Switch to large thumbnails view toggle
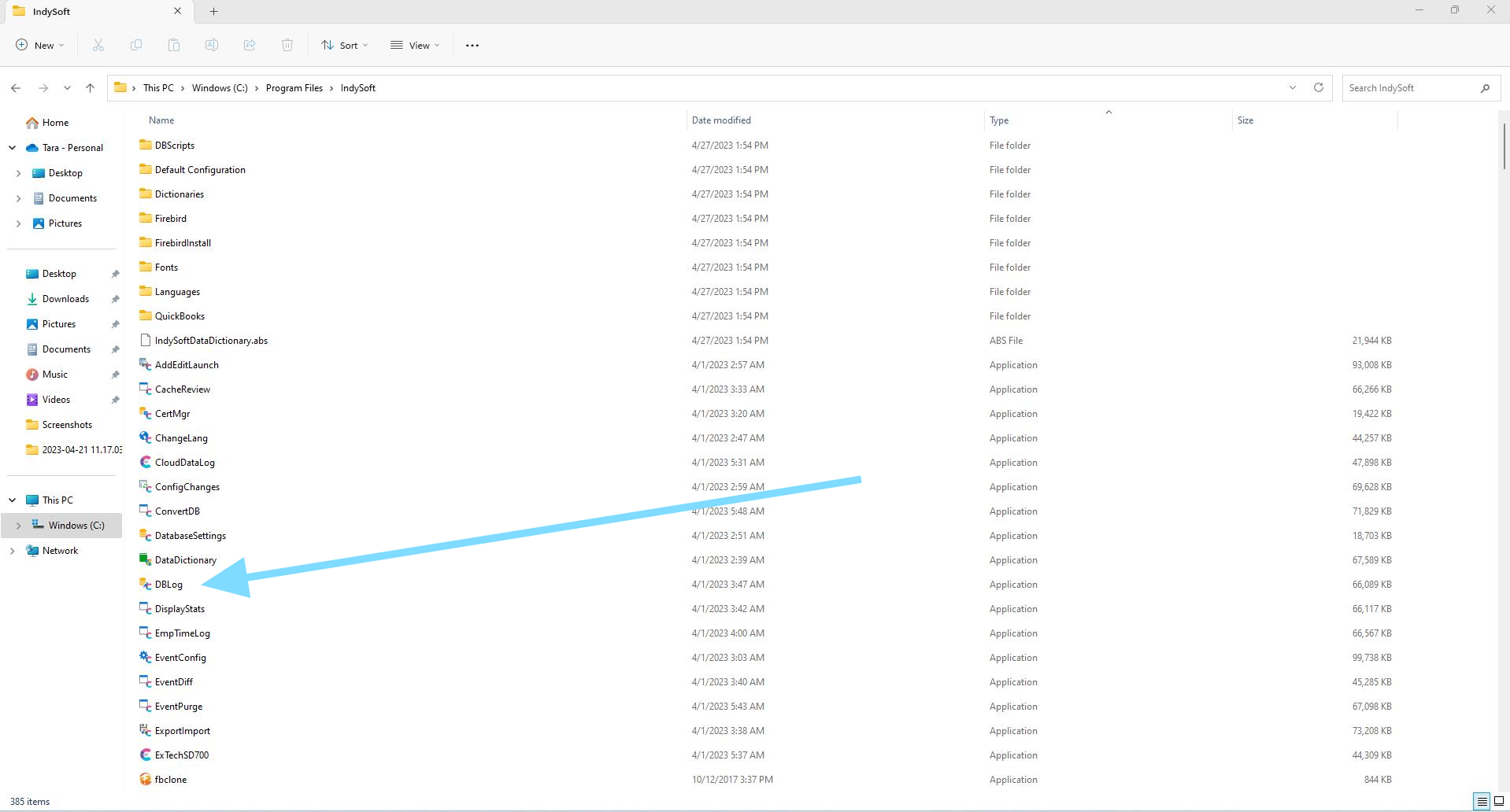This screenshot has height=812, width=1510. (1499, 802)
